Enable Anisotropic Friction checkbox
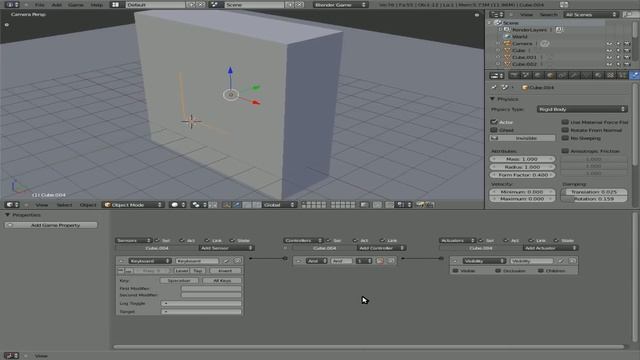Viewport: 640px width, 360px height. (565, 151)
